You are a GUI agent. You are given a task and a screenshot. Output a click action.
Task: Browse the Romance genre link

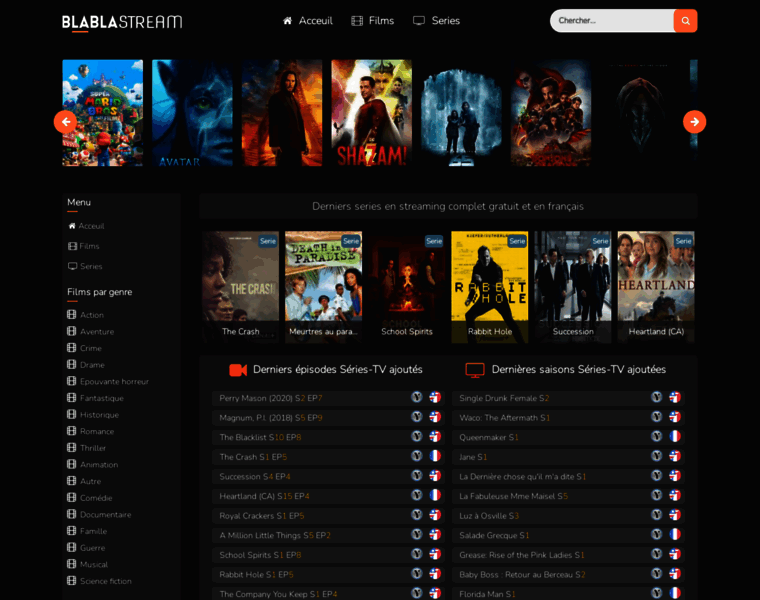click(x=97, y=431)
